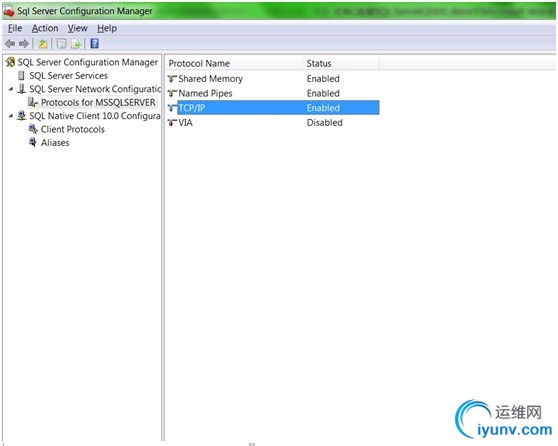Click Enabled status of Shared Memory
This screenshot has width=558, height=446.
tap(323, 79)
